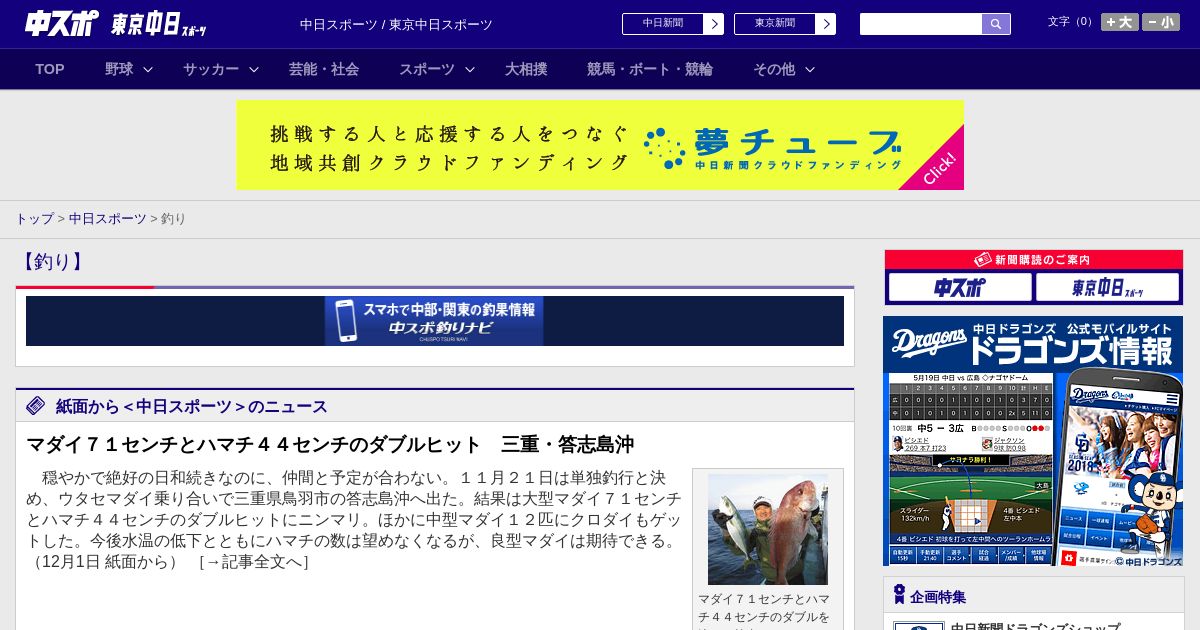Focus the header search input field
The image size is (1200, 630).
click(921, 24)
